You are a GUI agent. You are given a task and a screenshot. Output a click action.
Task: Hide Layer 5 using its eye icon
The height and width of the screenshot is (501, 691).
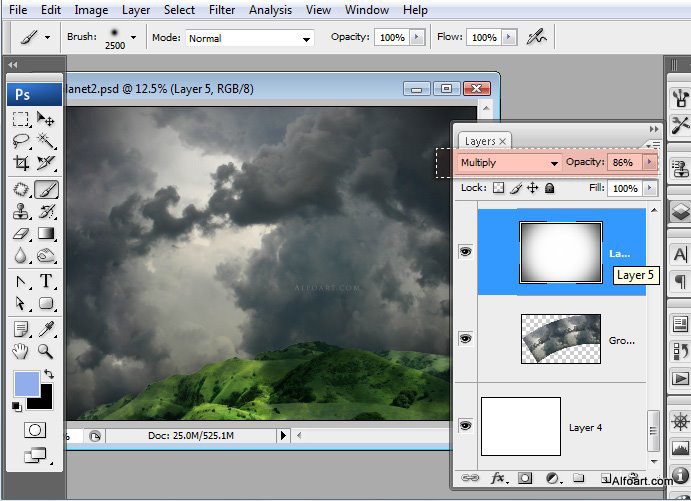(x=465, y=252)
